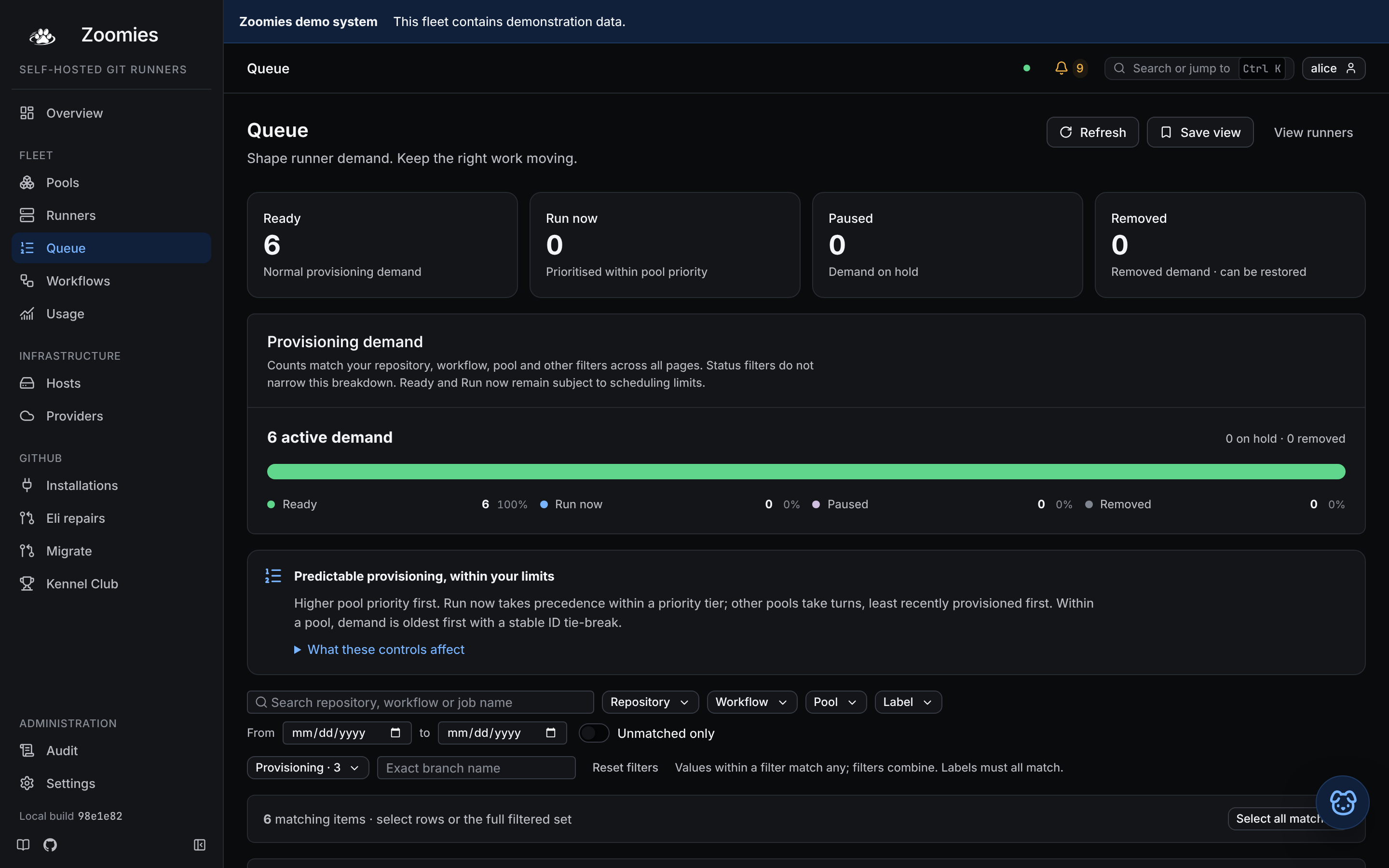Open the Repository filter dropdown
Viewport: 1389px width, 868px height.
[650, 702]
